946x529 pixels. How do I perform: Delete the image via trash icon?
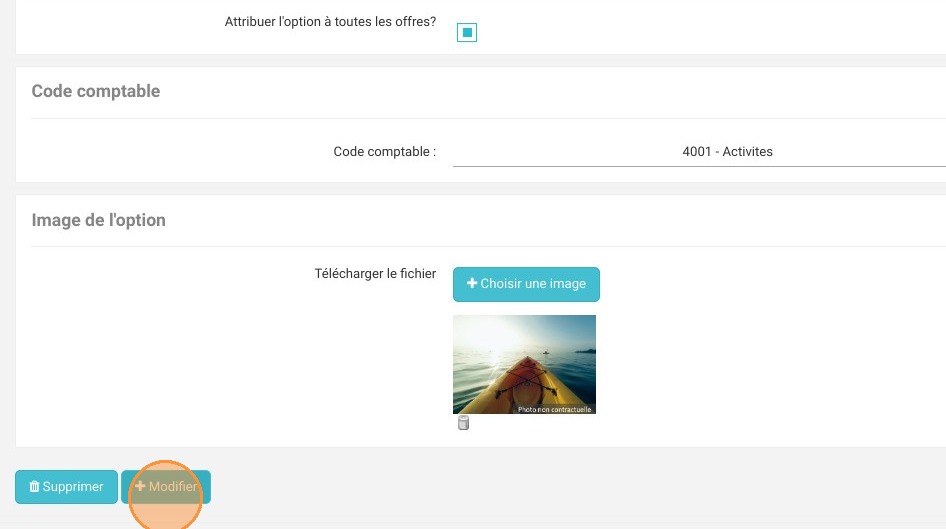pyautogui.click(x=463, y=423)
